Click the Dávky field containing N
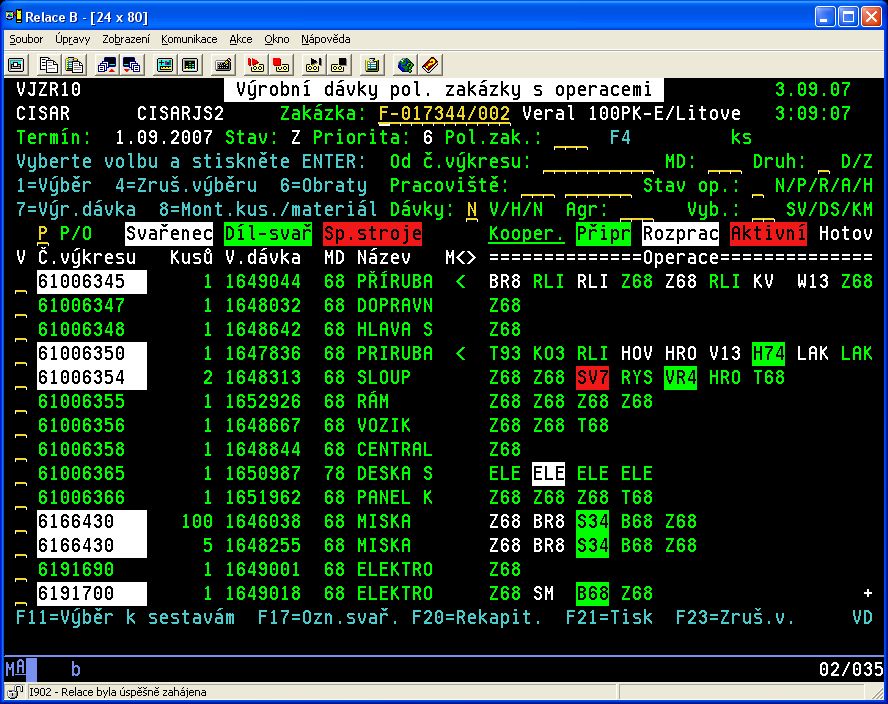Viewport: 888px width, 704px height. coord(472,210)
